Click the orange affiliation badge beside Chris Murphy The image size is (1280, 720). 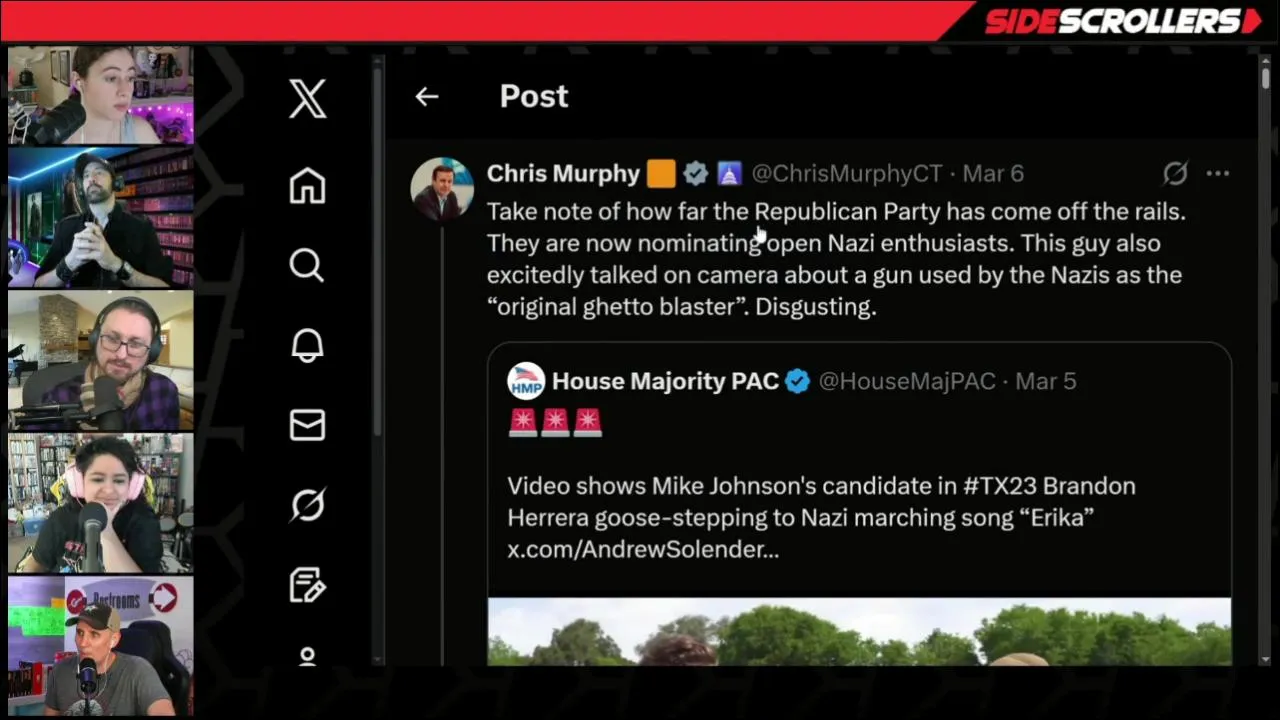click(x=661, y=174)
